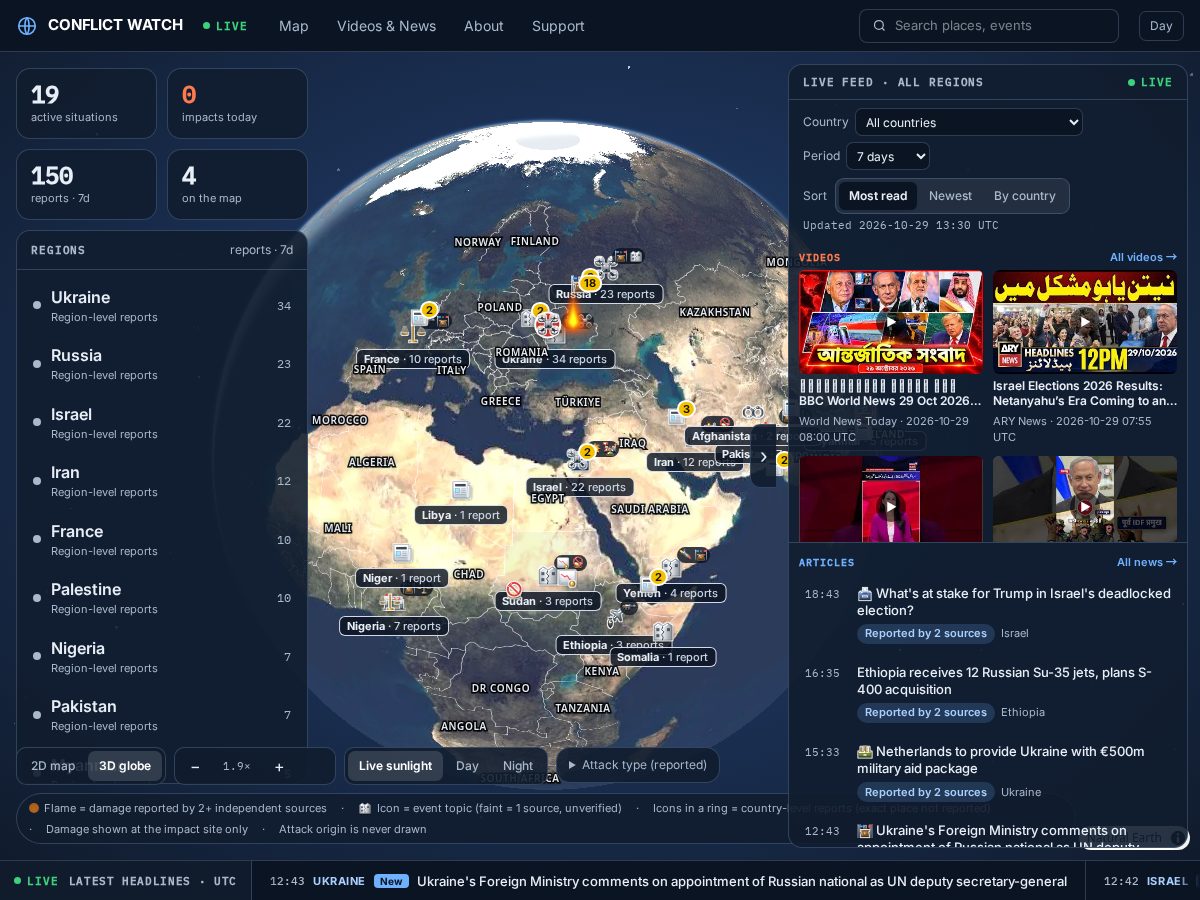Zoom in with the plus button

pos(279,766)
